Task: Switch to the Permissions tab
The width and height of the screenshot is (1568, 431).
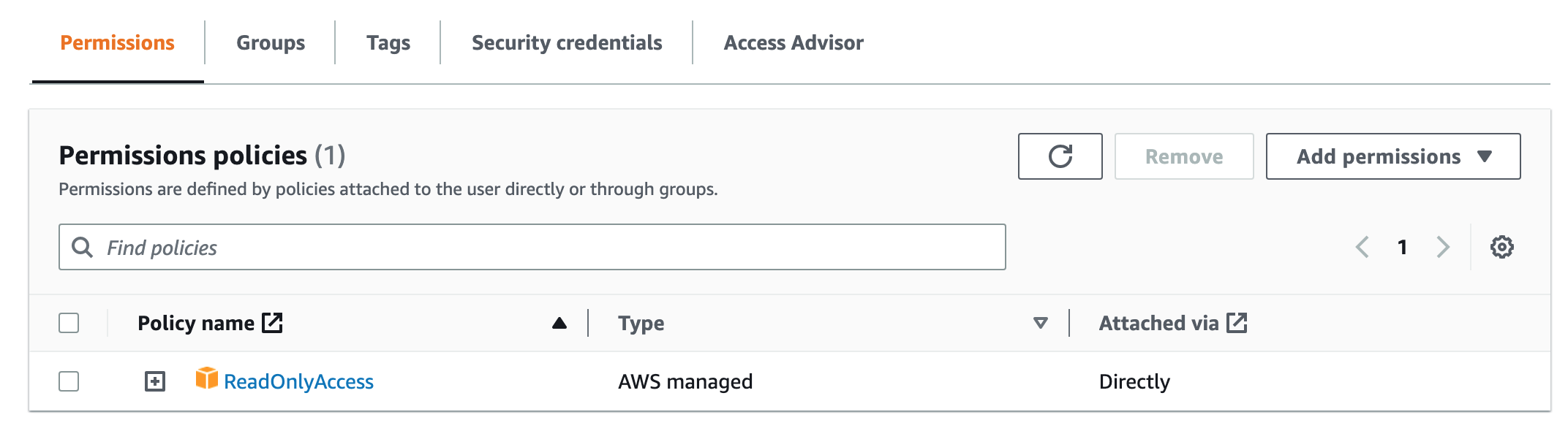Action: tap(117, 42)
